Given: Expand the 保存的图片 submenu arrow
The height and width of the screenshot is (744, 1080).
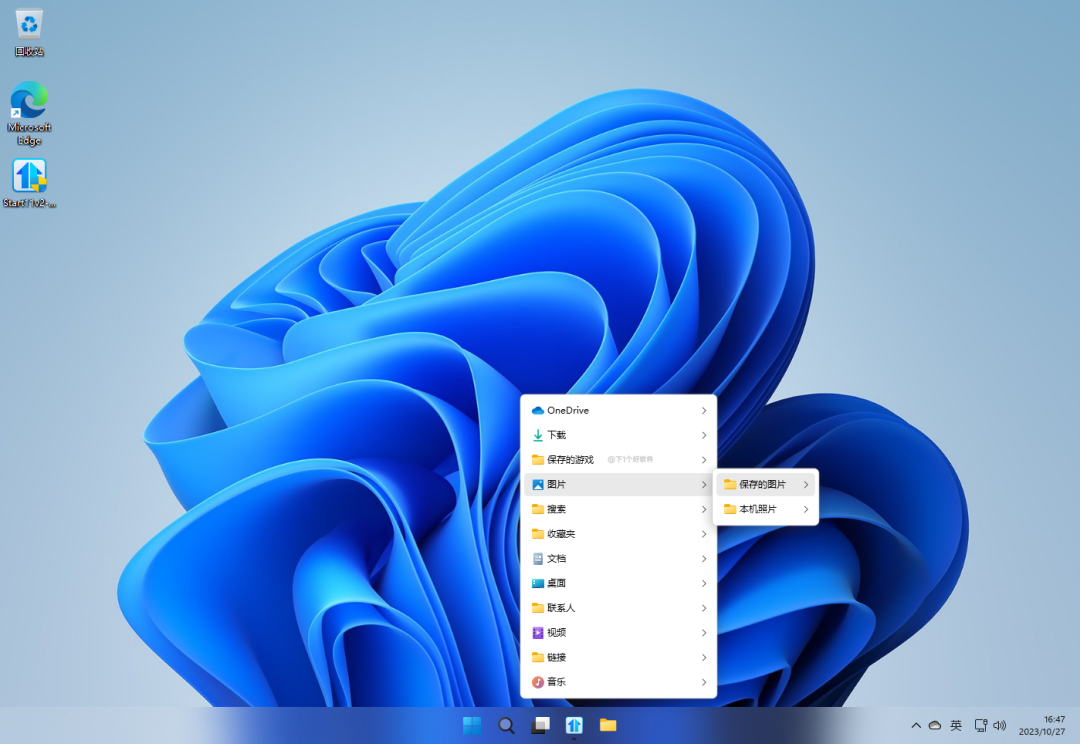Looking at the screenshot, I should click(x=806, y=484).
